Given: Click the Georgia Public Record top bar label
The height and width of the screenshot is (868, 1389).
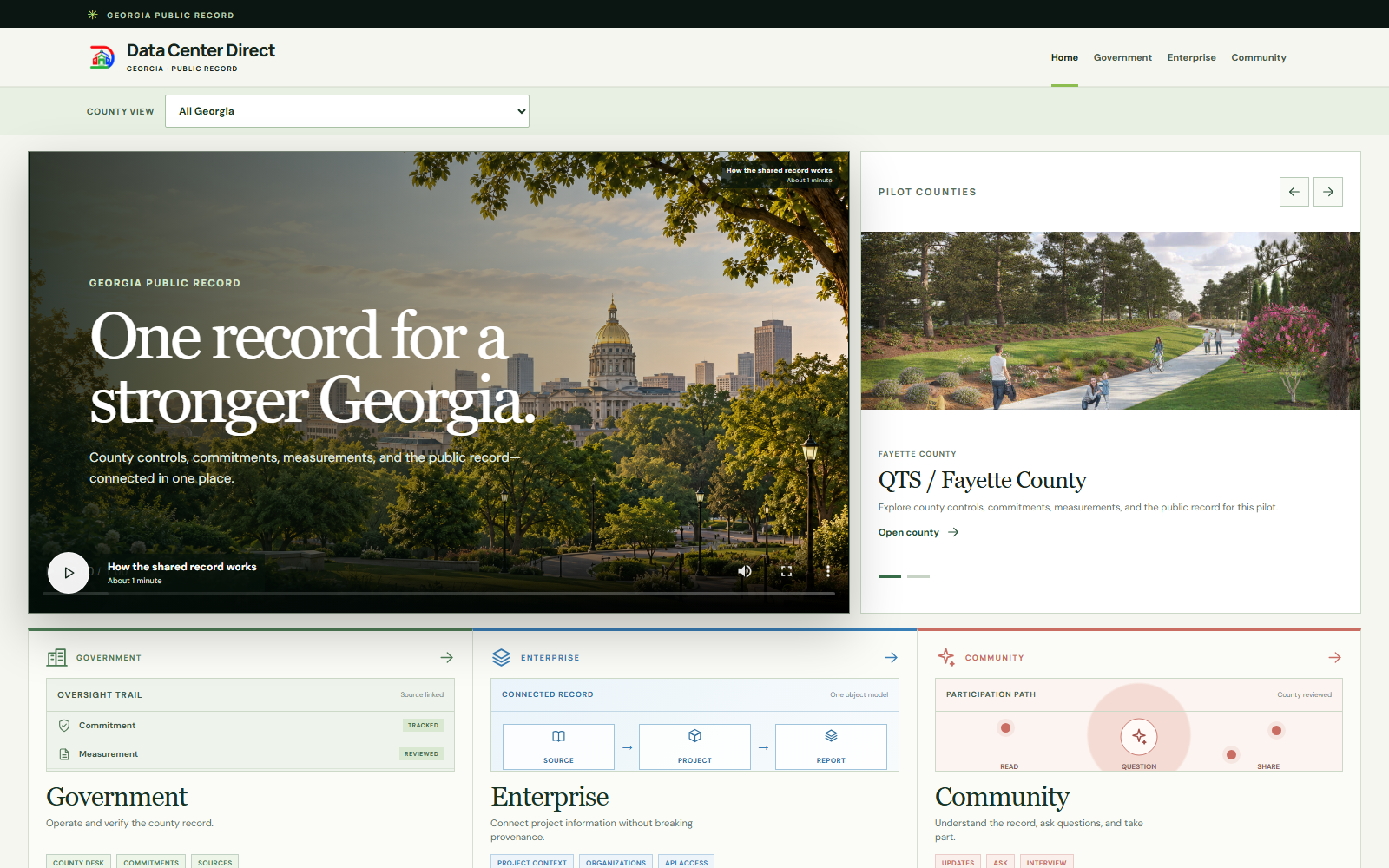Looking at the screenshot, I should (170, 15).
